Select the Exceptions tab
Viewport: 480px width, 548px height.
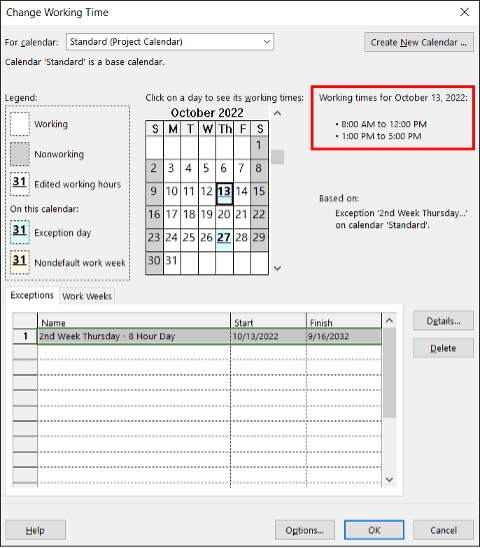(x=32, y=295)
